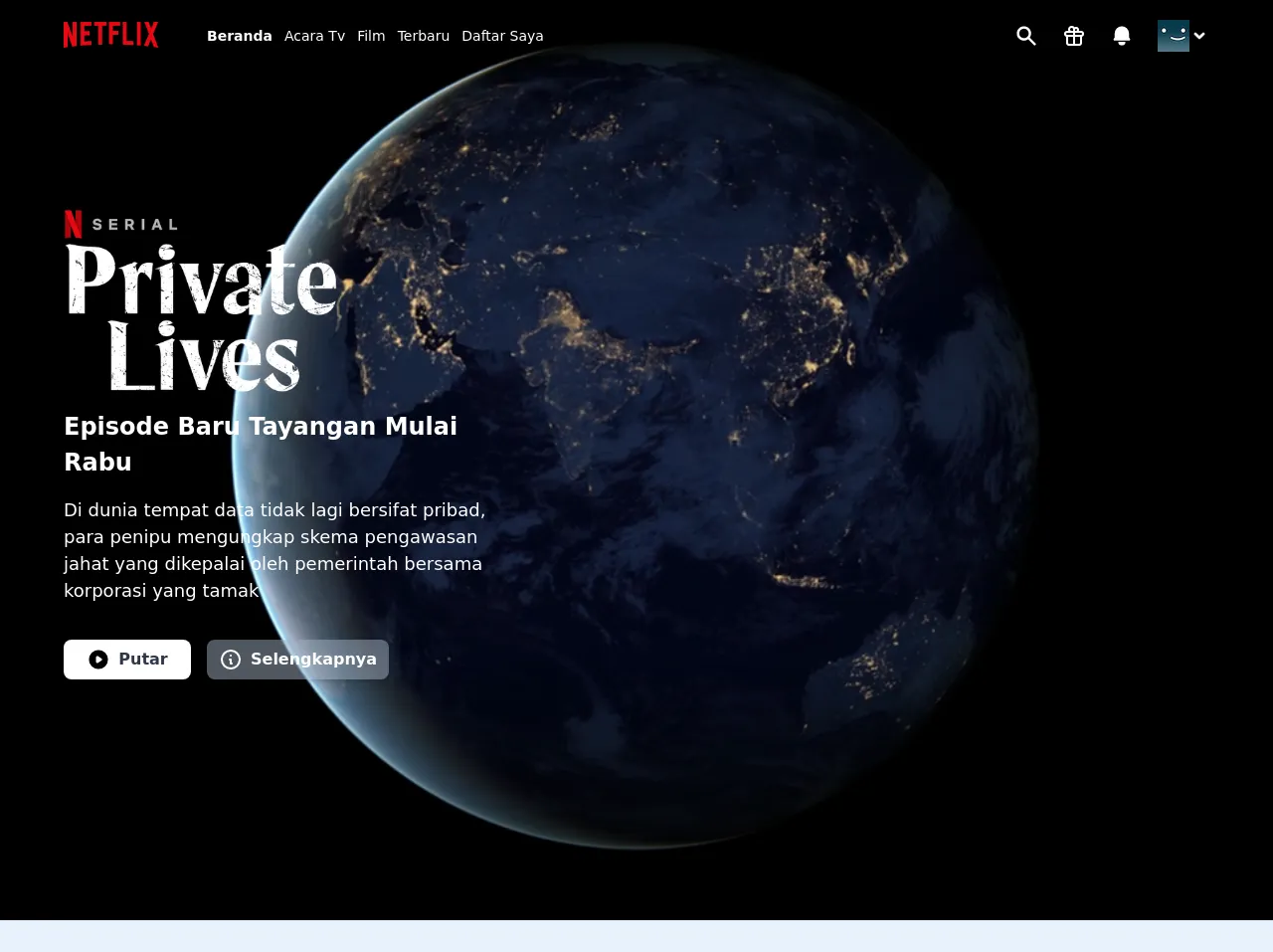Click the info circle icon in Selengkapnya
Viewport: 1273px width, 952px height.
[231, 660]
